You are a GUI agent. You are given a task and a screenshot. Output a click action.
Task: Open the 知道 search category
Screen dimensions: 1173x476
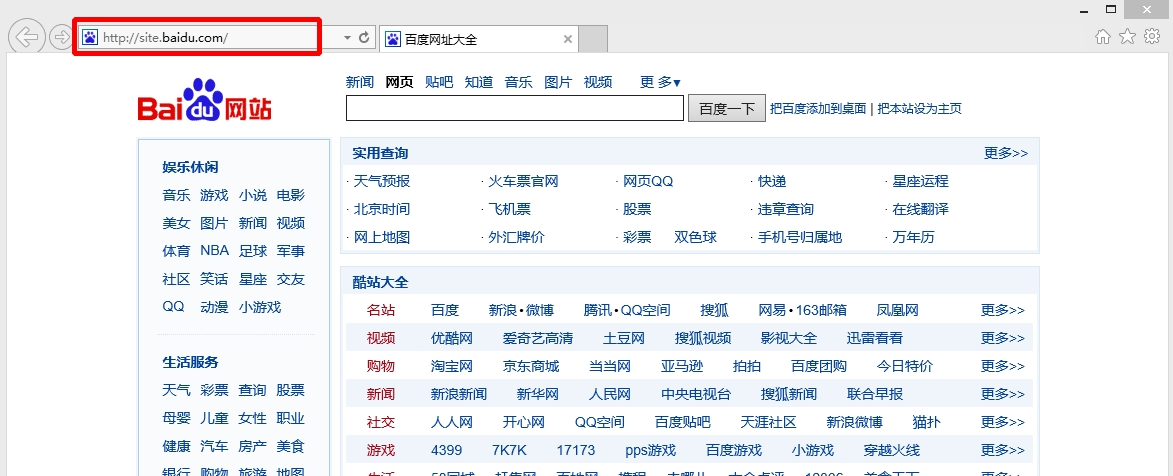[x=479, y=82]
